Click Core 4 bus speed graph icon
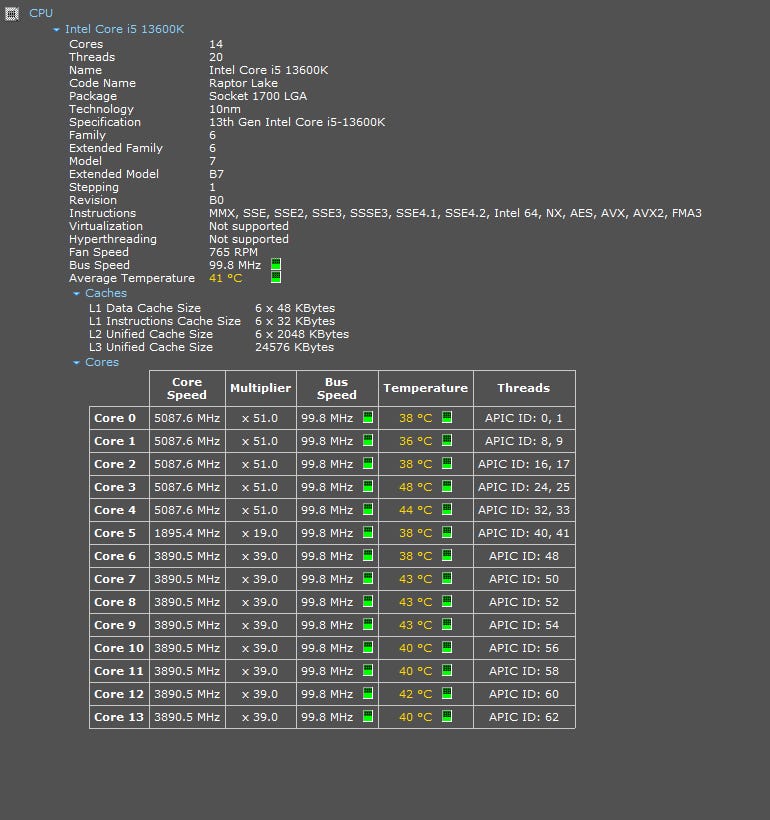The height and width of the screenshot is (820, 770). pos(368,509)
